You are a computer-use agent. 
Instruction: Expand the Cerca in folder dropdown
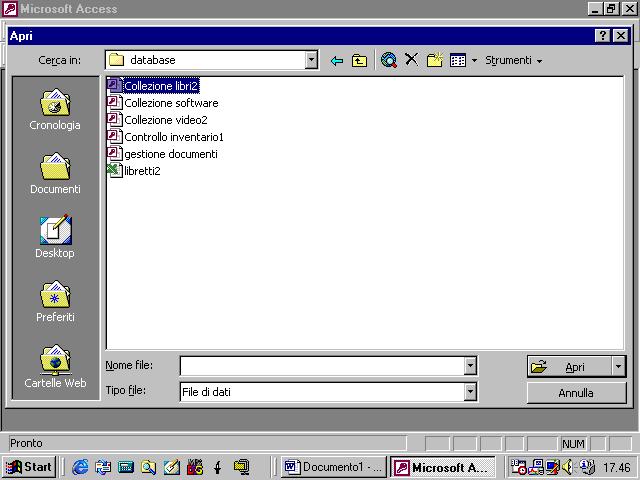coord(311,60)
